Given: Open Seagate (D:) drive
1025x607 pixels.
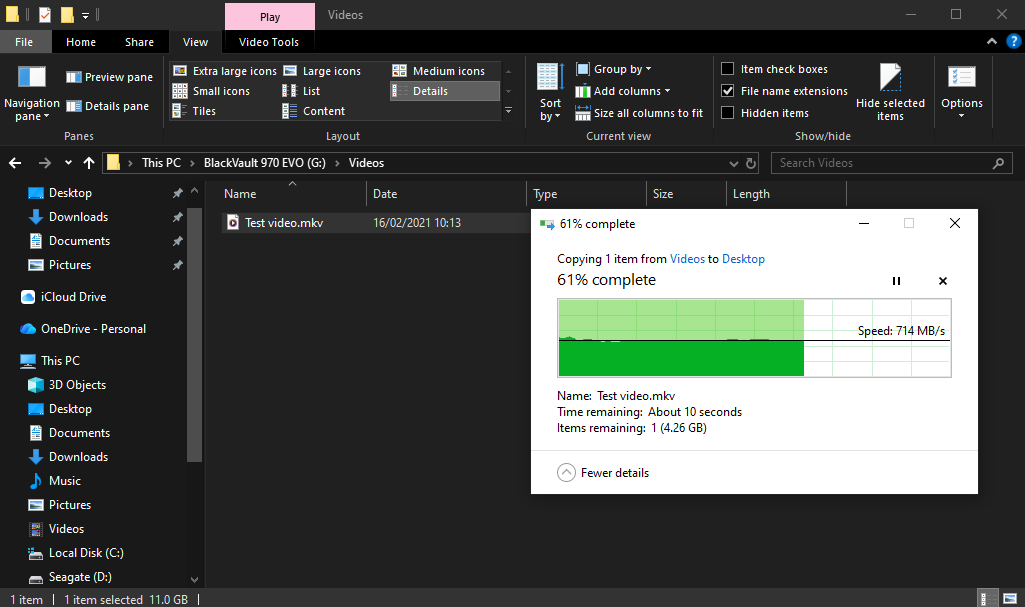Looking at the screenshot, I should 80,577.
